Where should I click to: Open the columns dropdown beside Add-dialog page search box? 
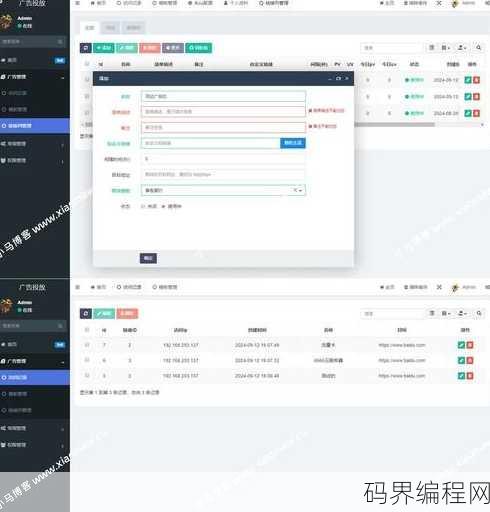(x=446, y=48)
